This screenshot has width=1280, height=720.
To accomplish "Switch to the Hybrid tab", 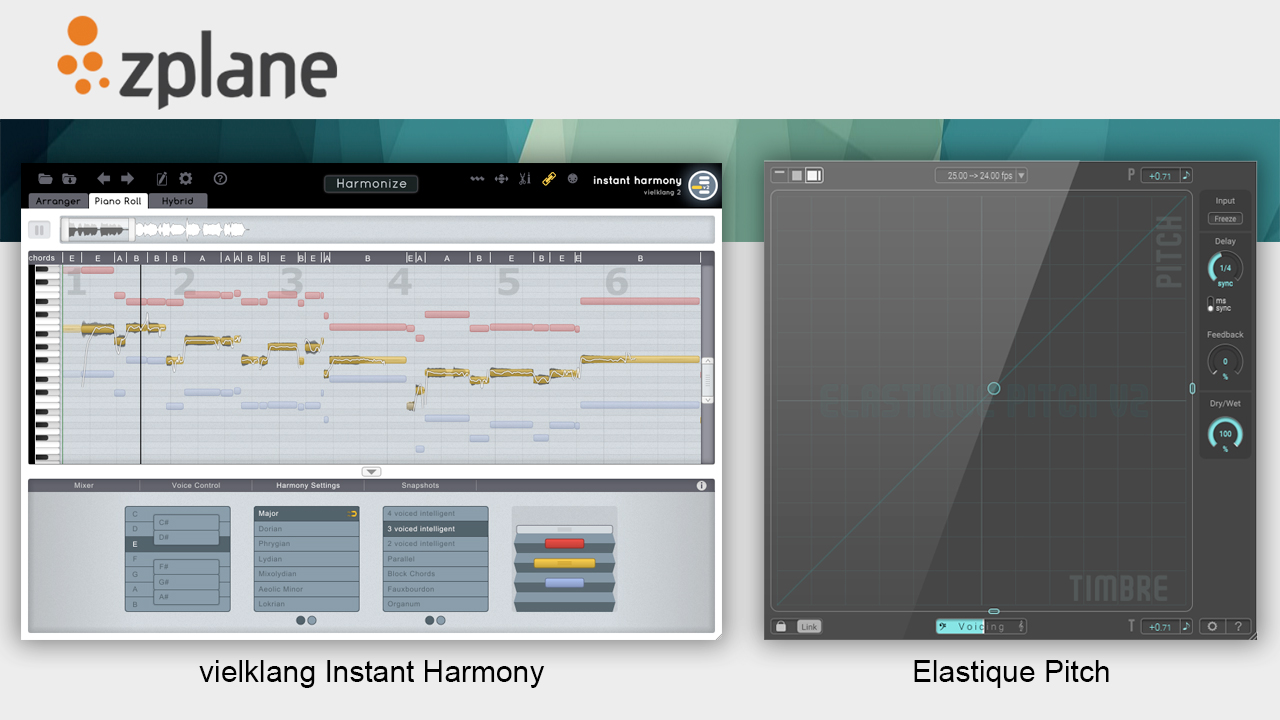I will click(177, 201).
